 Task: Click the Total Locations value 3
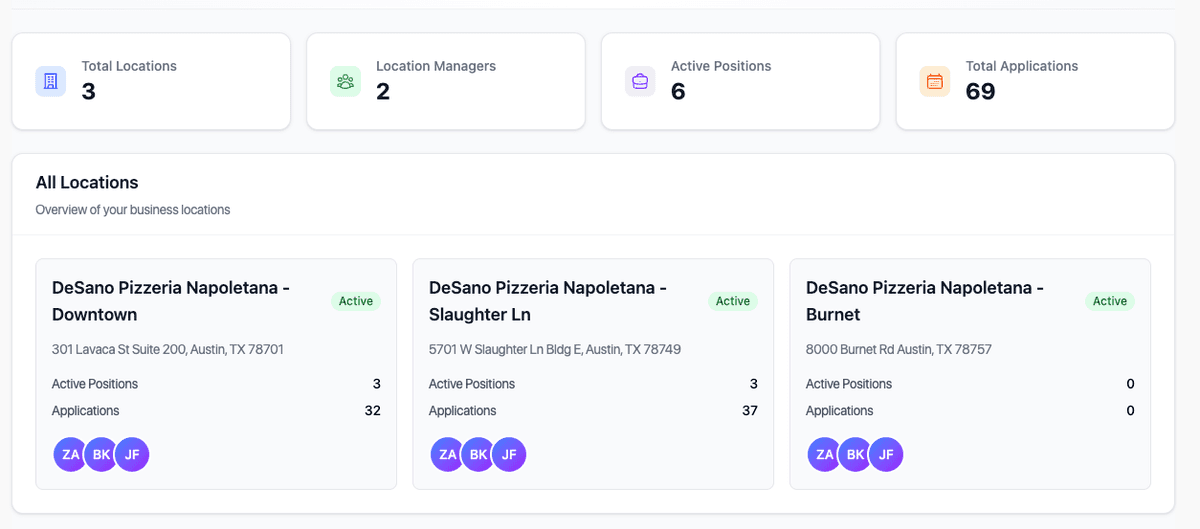88,92
